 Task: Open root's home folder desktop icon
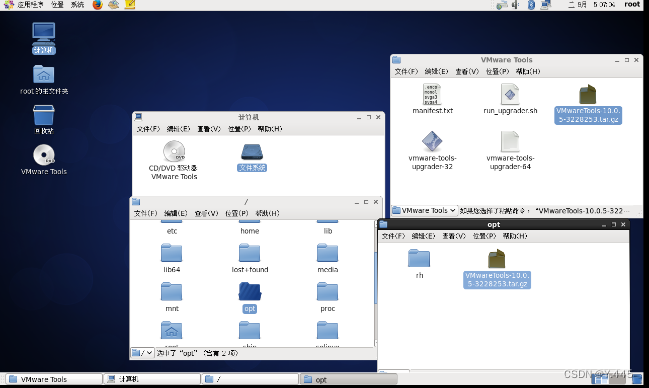[44, 80]
